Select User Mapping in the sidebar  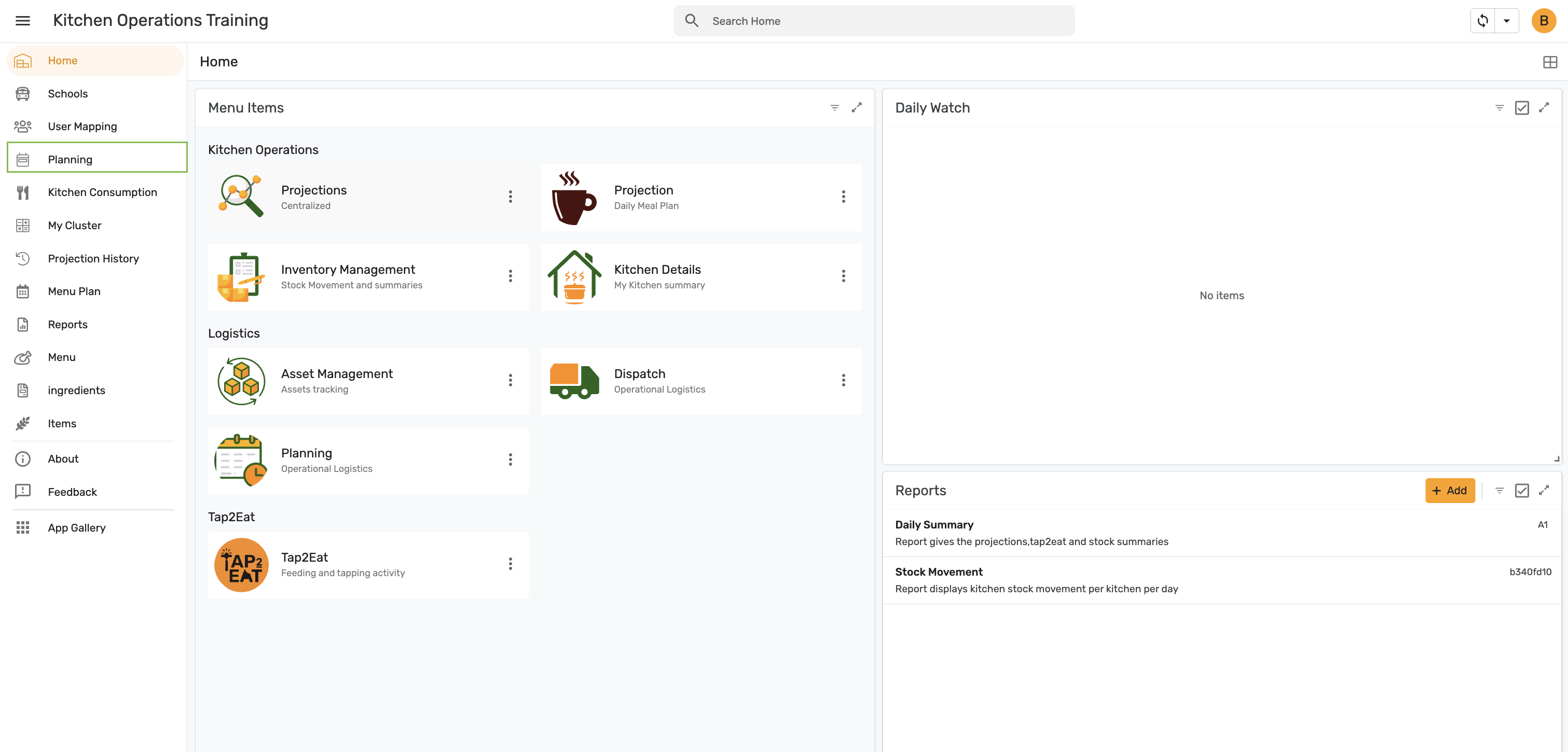[x=96, y=127]
